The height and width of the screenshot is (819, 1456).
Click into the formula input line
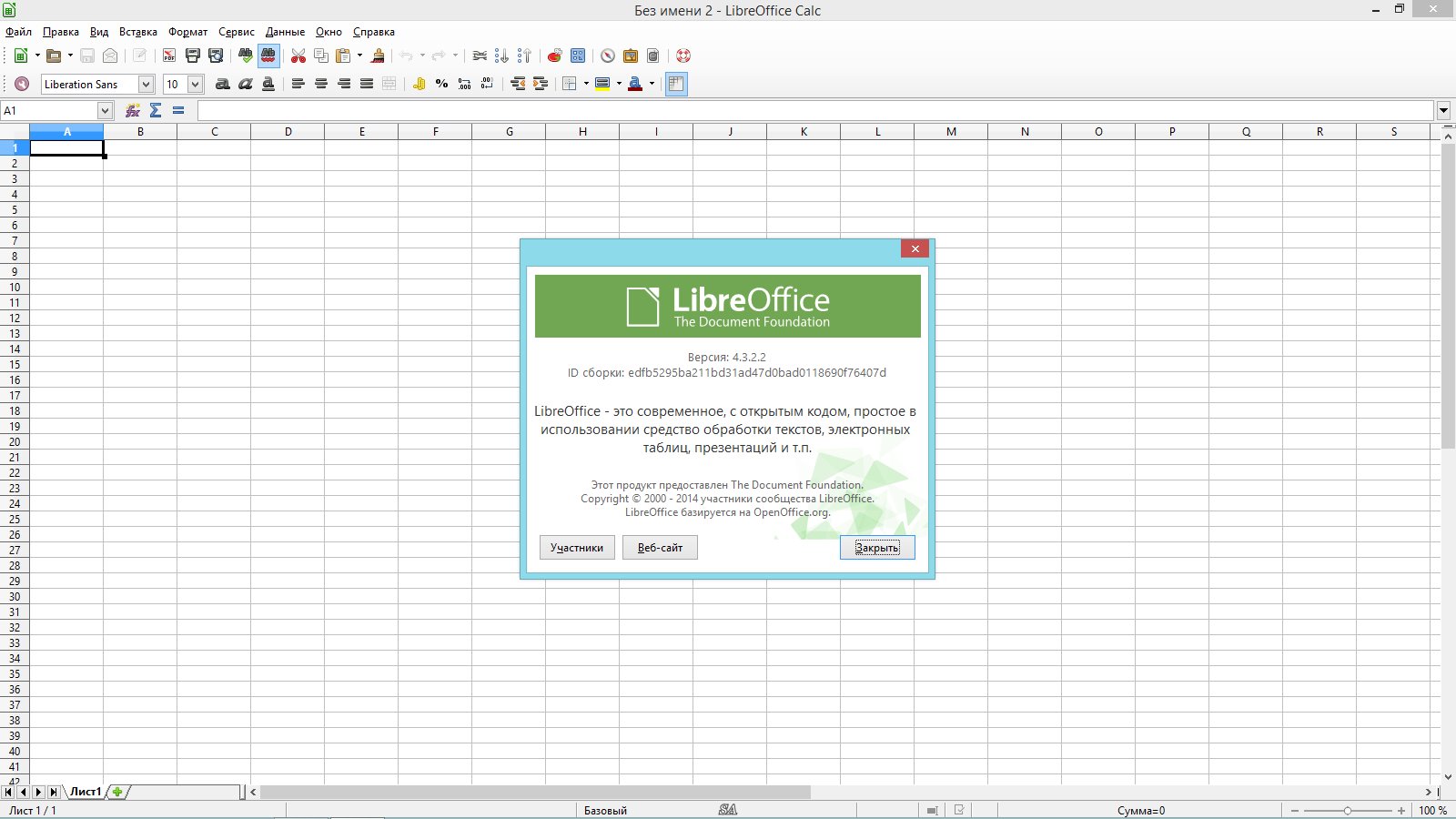click(815, 110)
